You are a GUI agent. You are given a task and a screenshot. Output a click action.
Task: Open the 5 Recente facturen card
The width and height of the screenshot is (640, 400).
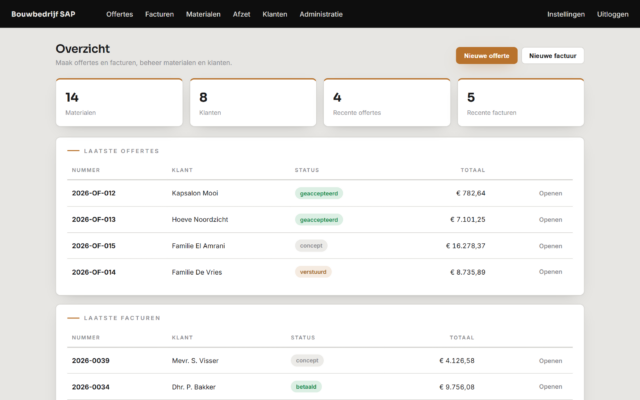tap(521, 102)
